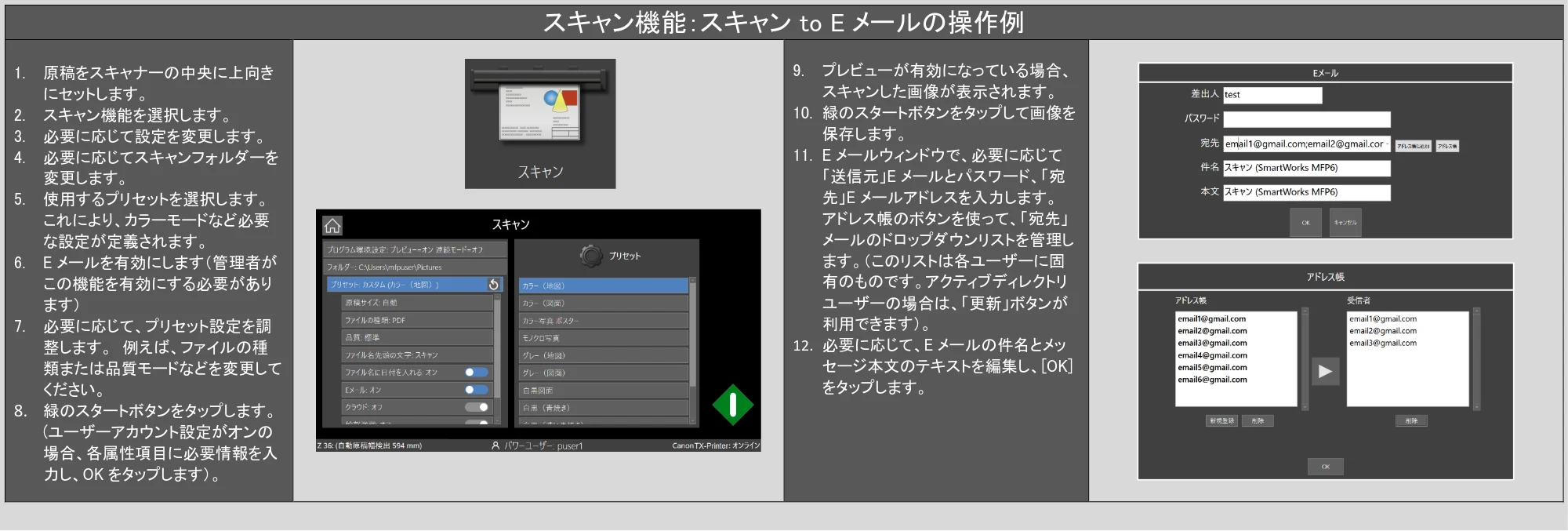Select preset 白黒（青焼き）
1568x531 pixels.
point(603,408)
